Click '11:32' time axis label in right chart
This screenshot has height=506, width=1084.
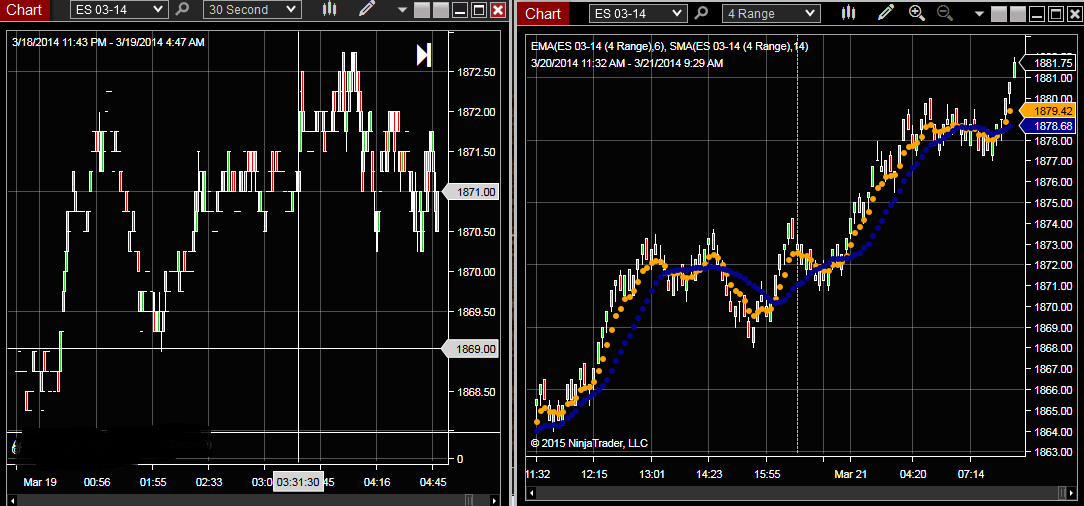[x=537, y=475]
